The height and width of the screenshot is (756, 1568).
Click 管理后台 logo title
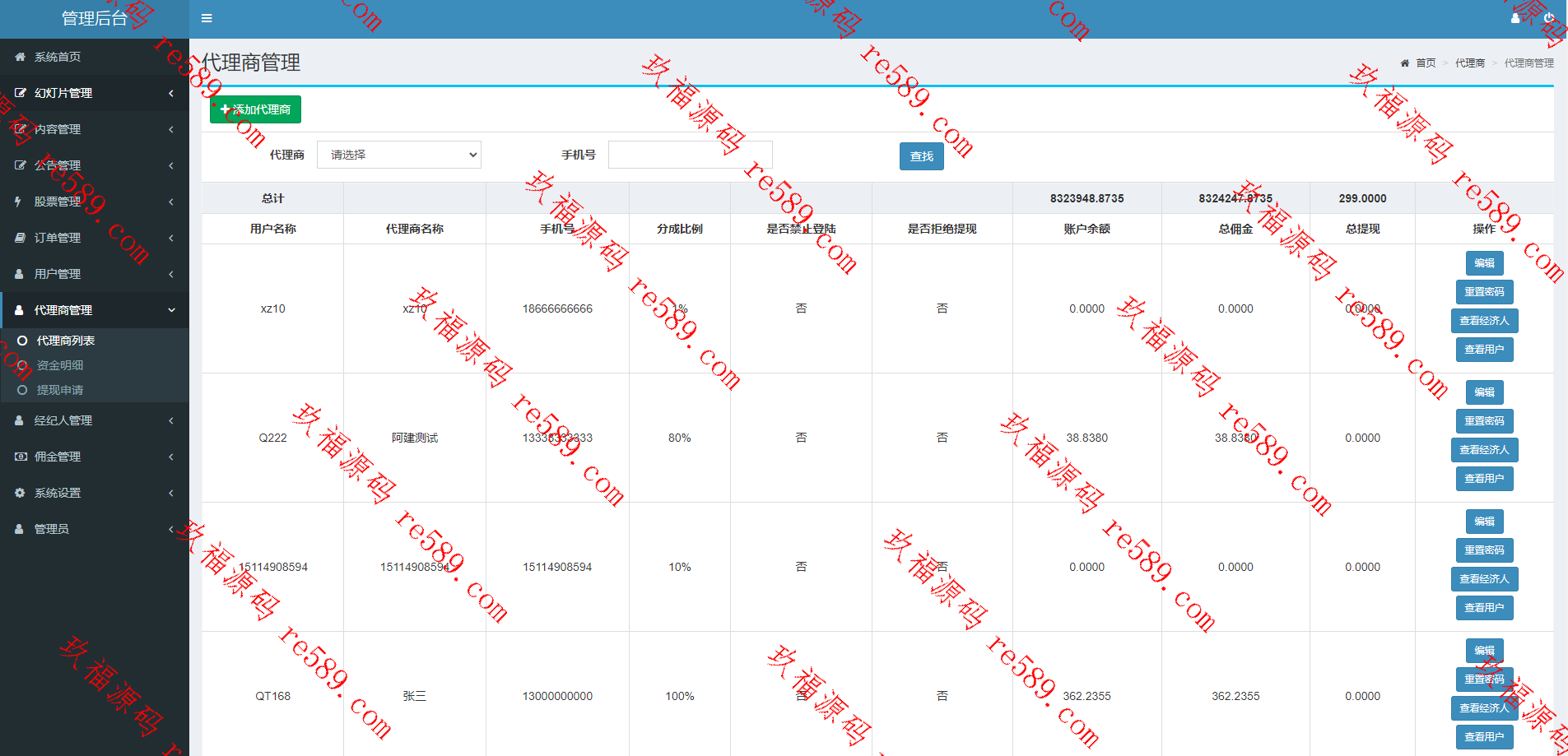click(95, 19)
